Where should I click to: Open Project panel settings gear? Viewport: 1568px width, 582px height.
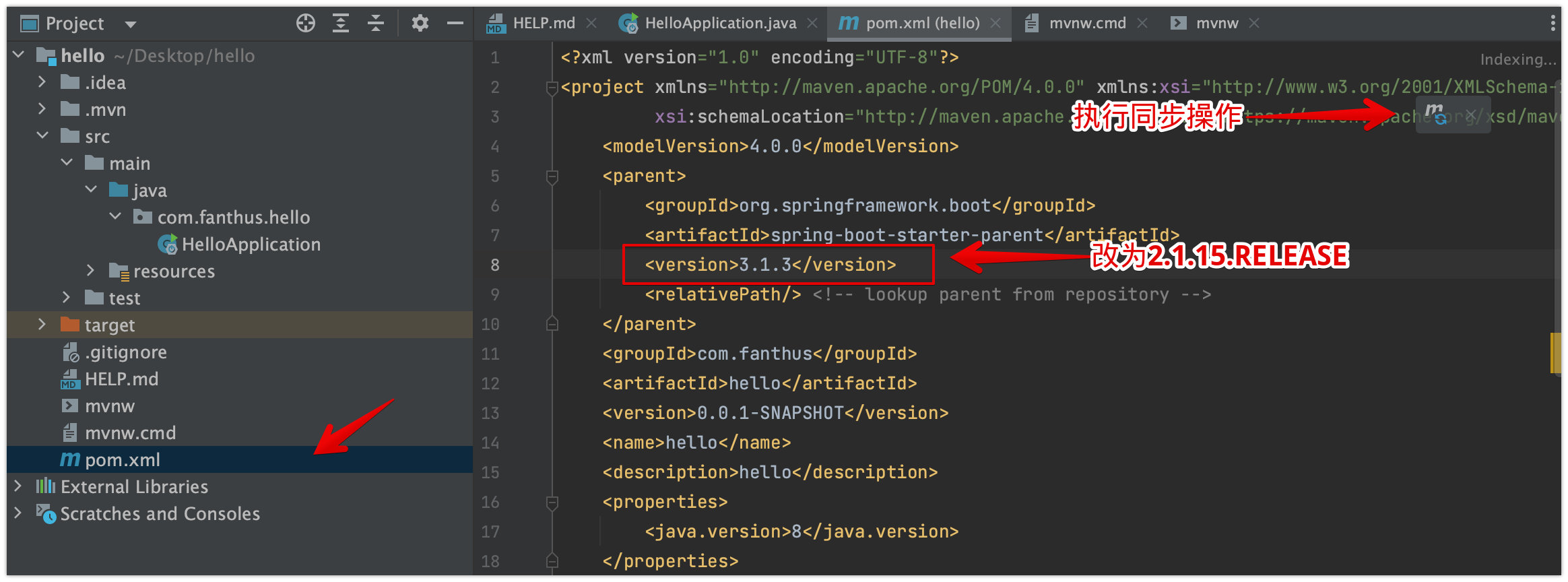(420, 24)
